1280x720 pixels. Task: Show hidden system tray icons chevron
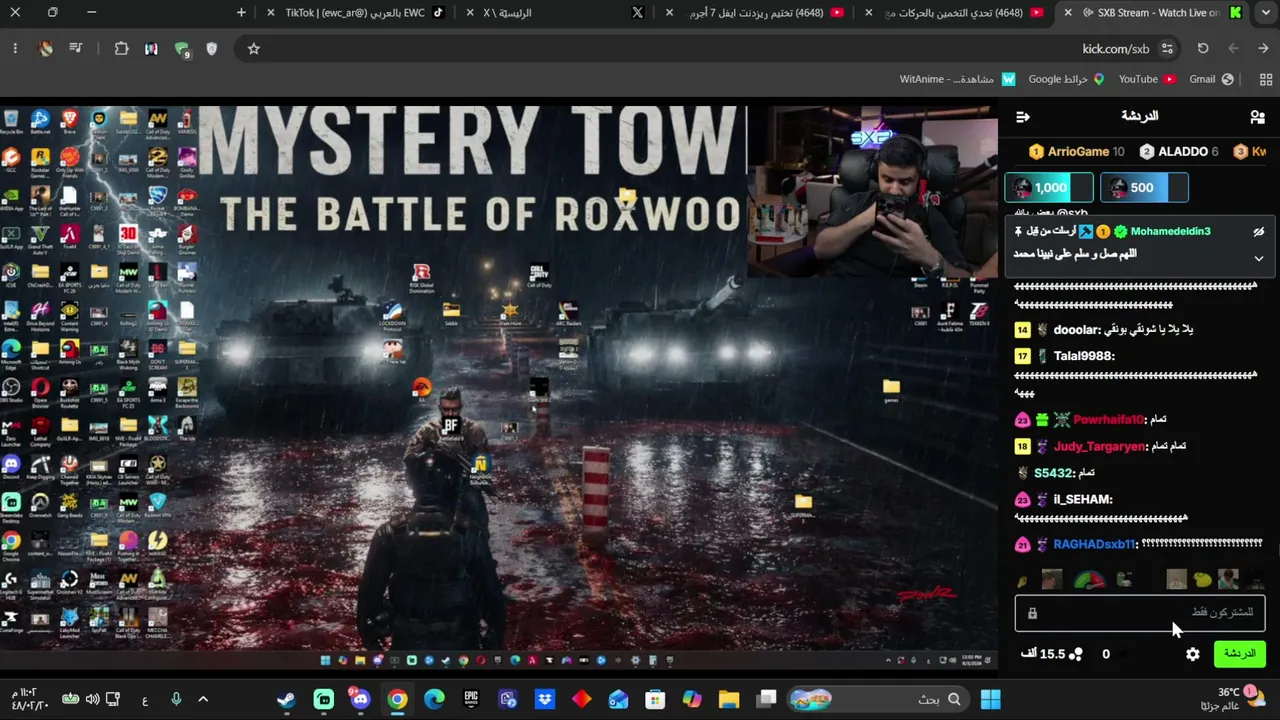tap(203, 699)
